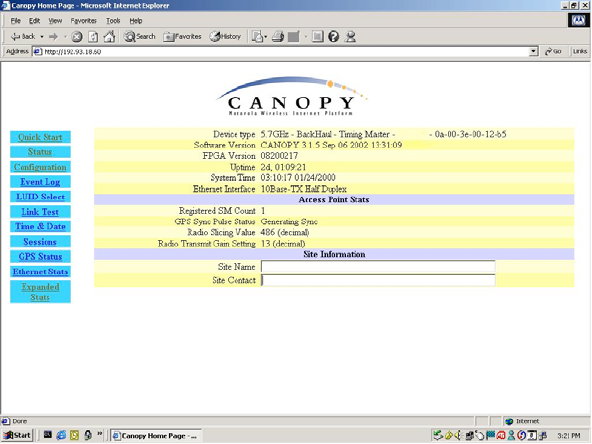Click the Uptime value 2d, 01:09:21
592x444 pixels.
coord(283,167)
